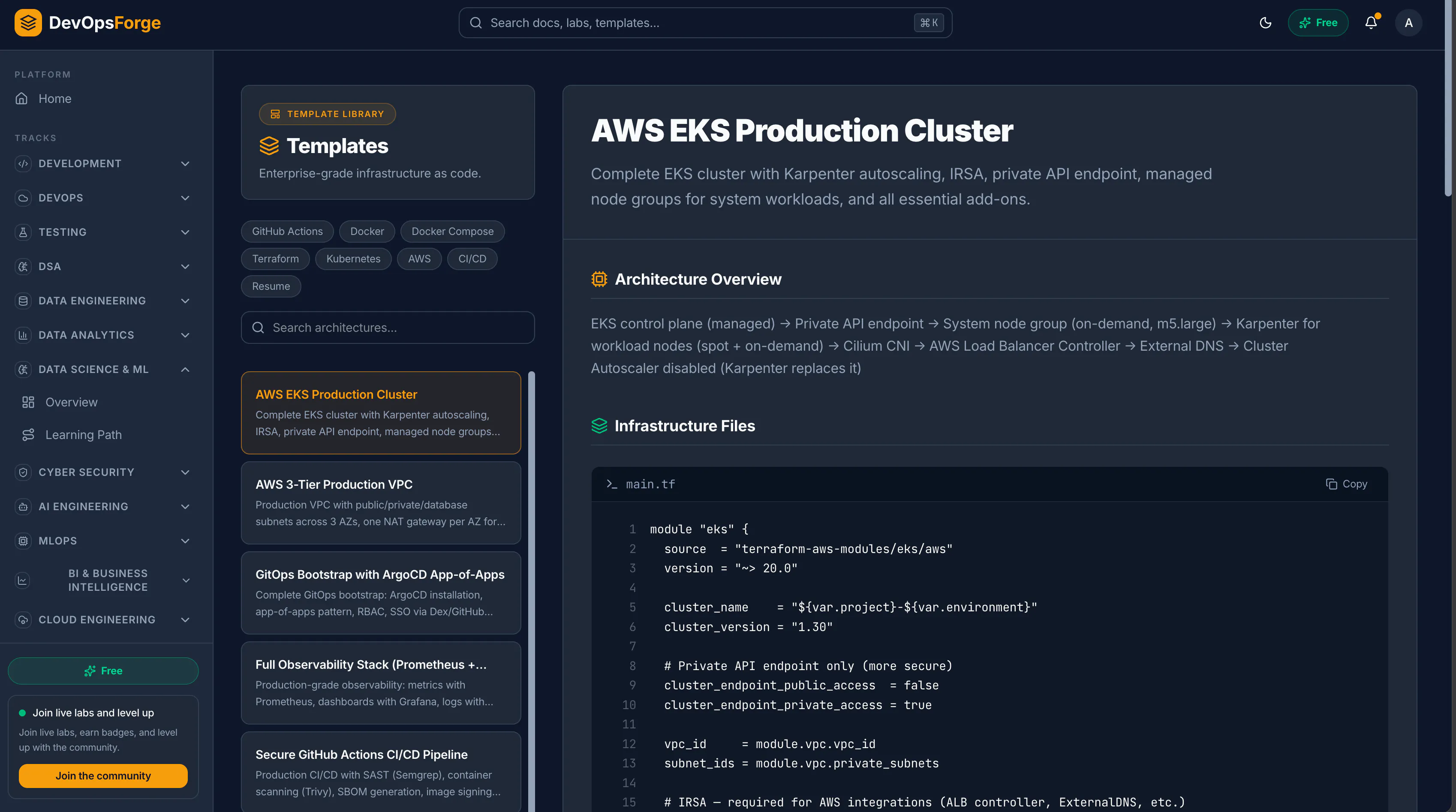This screenshot has height=812, width=1456.
Task: Expand the BI & Business Intelligence chevron
Action: (x=186, y=580)
